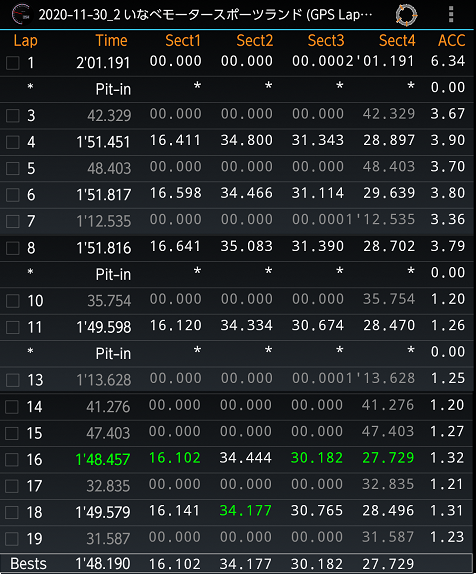Check the box for lap 1

click(x=12, y=63)
